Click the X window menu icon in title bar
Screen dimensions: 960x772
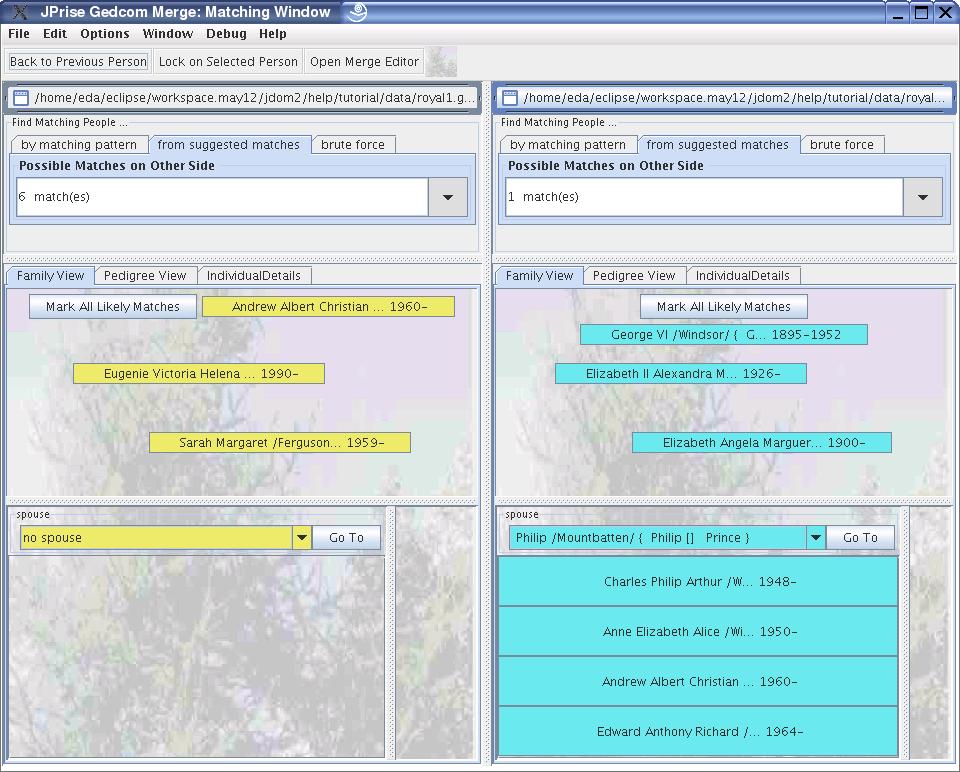pyautogui.click(x=19, y=12)
